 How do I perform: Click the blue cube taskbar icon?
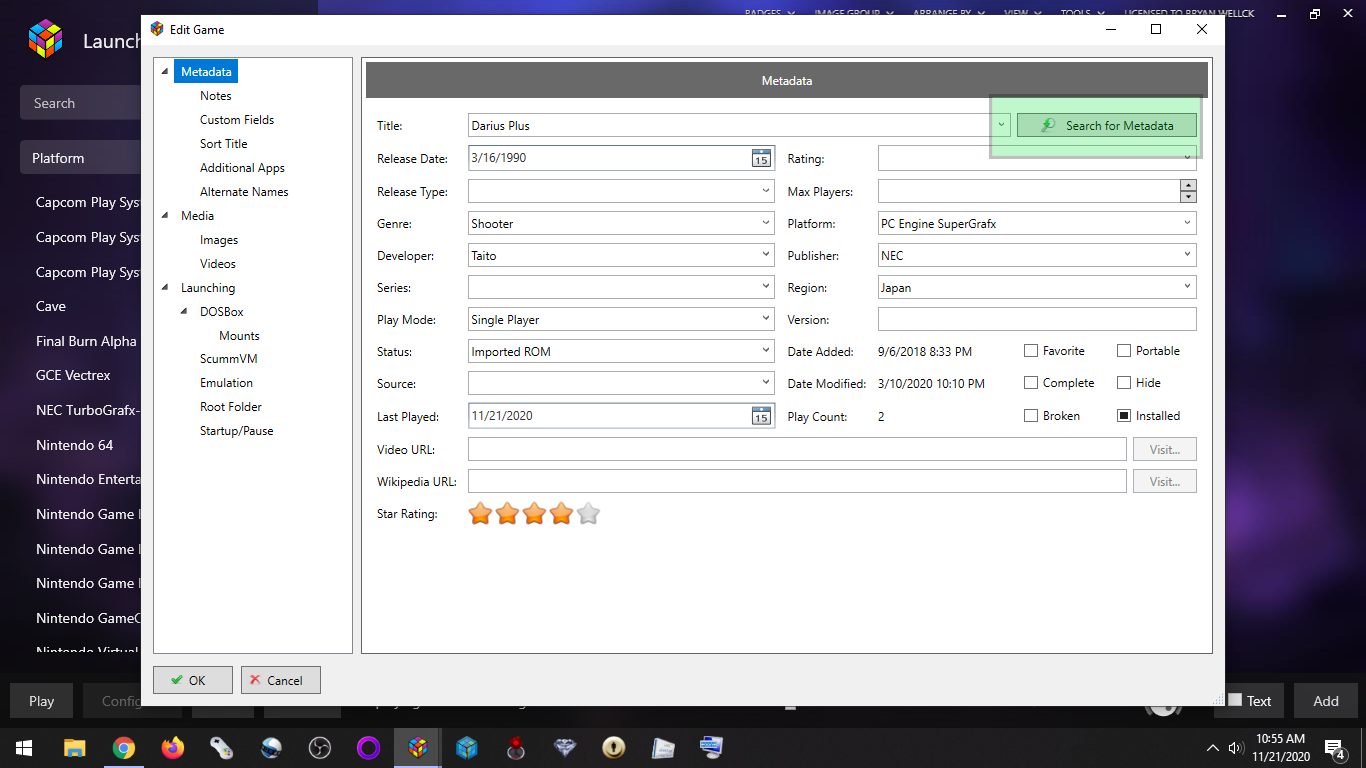467,747
